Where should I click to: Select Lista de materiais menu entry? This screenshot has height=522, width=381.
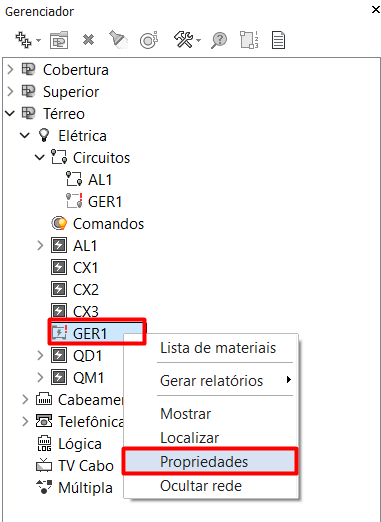point(218,348)
